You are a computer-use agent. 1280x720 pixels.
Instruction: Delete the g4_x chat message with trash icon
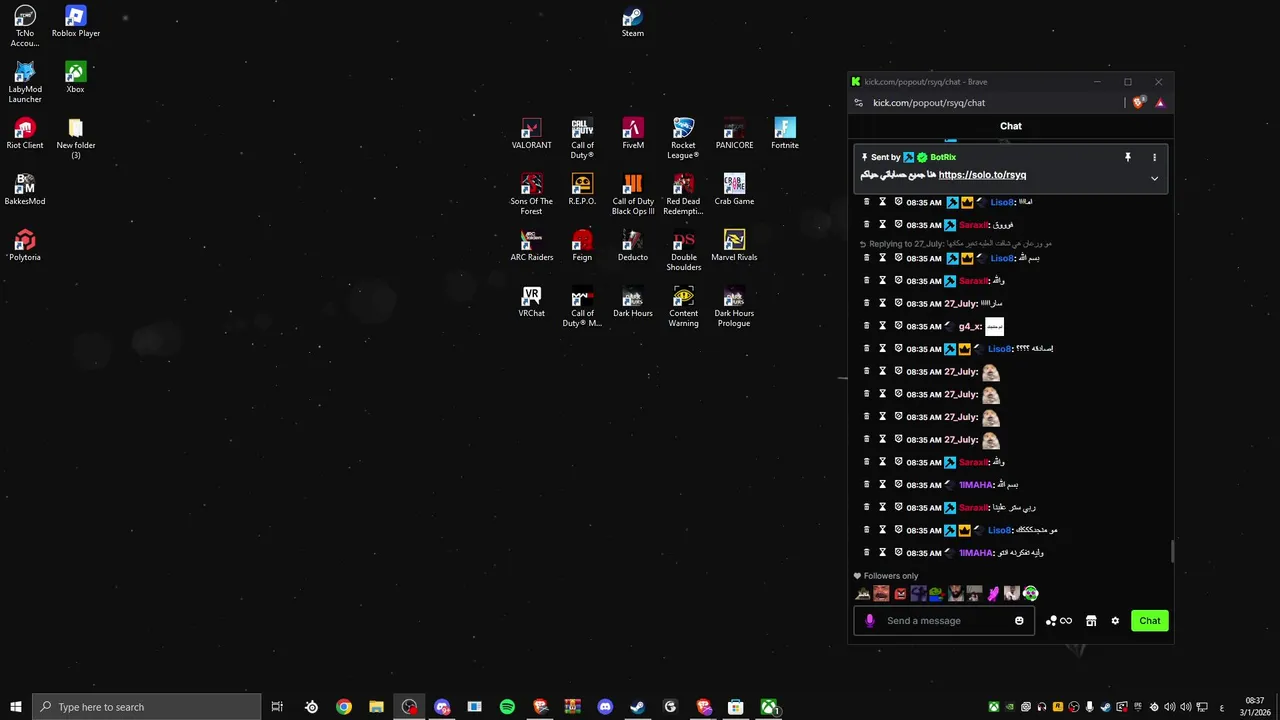pos(867,326)
